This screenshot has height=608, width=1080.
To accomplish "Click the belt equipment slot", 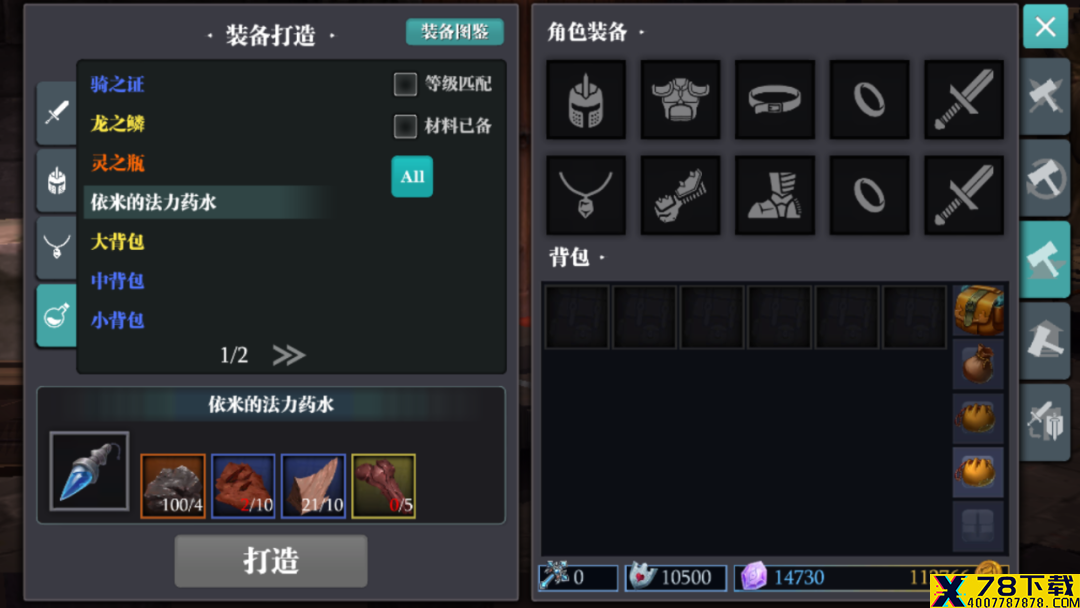I will pyautogui.click(x=775, y=100).
